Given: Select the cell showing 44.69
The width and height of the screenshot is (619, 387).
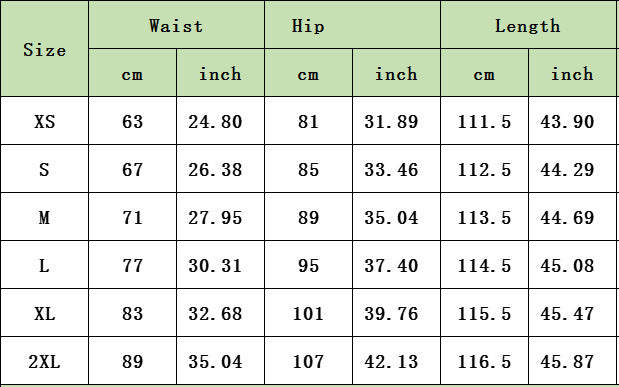Looking at the screenshot, I should coord(572,217).
